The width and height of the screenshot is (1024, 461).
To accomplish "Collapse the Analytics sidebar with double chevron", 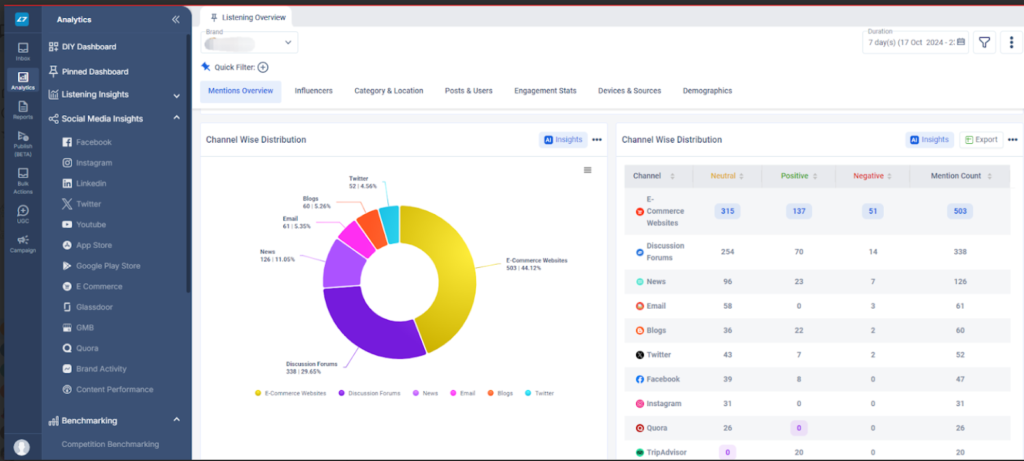I will pyautogui.click(x=176, y=20).
